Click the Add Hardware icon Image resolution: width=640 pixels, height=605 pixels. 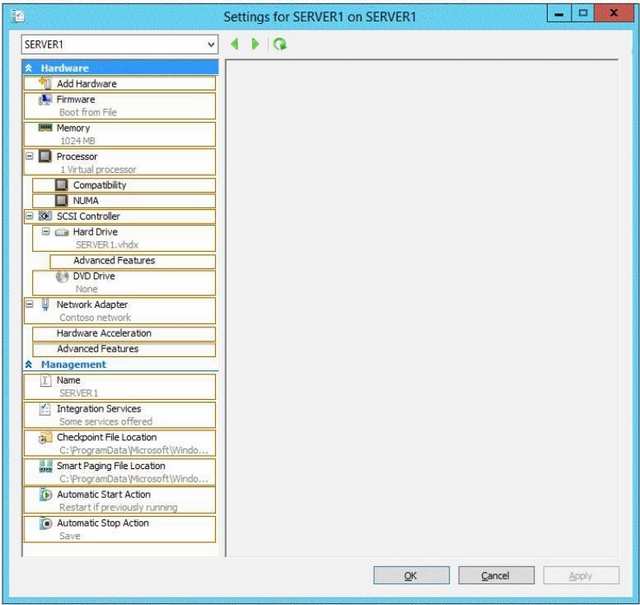[45, 83]
